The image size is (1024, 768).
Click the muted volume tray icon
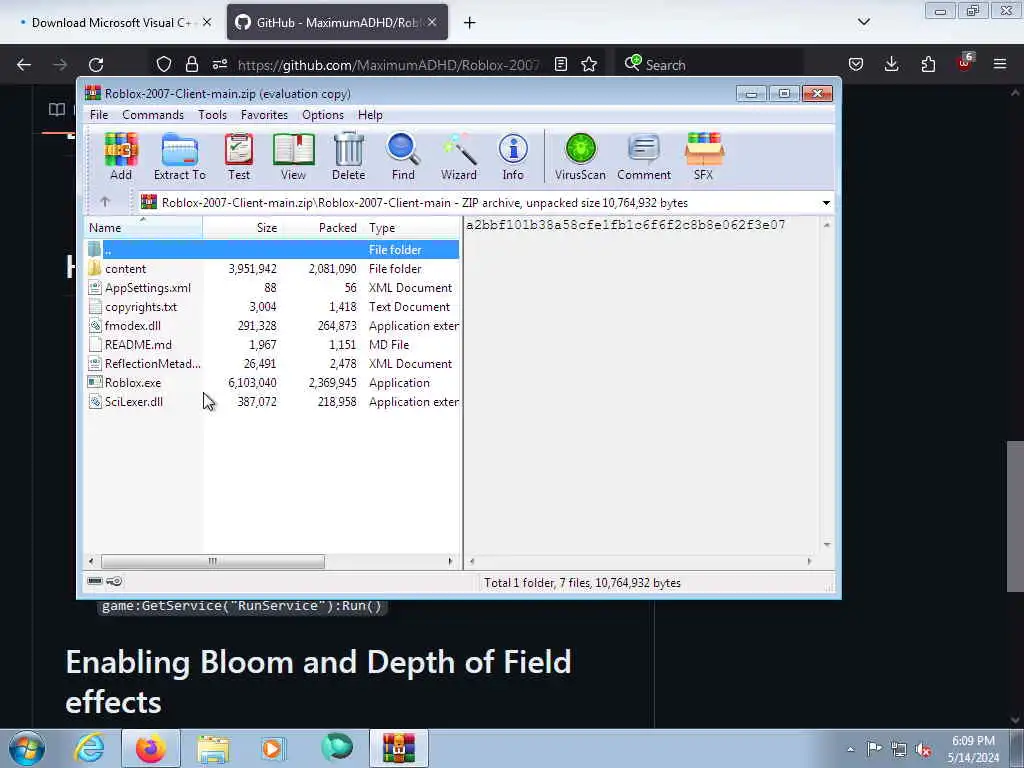pyautogui.click(x=923, y=749)
